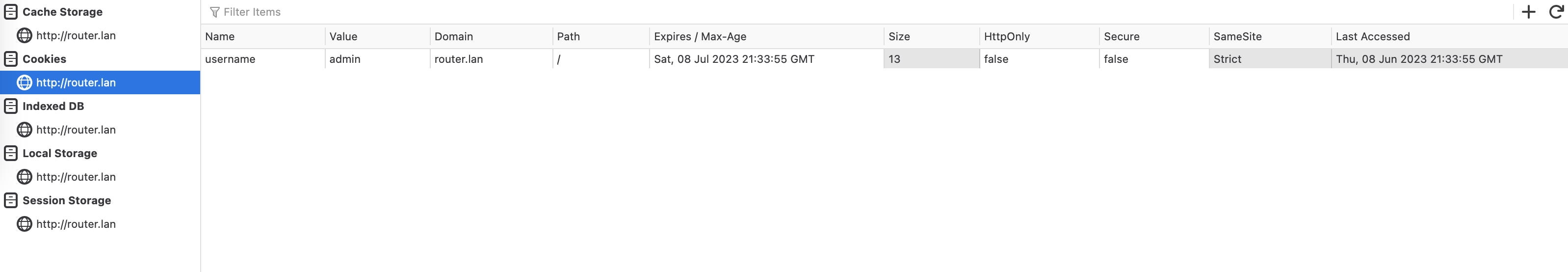The width and height of the screenshot is (1568, 272).
Task: Select router.lan under Local Storage
Action: point(76,177)
